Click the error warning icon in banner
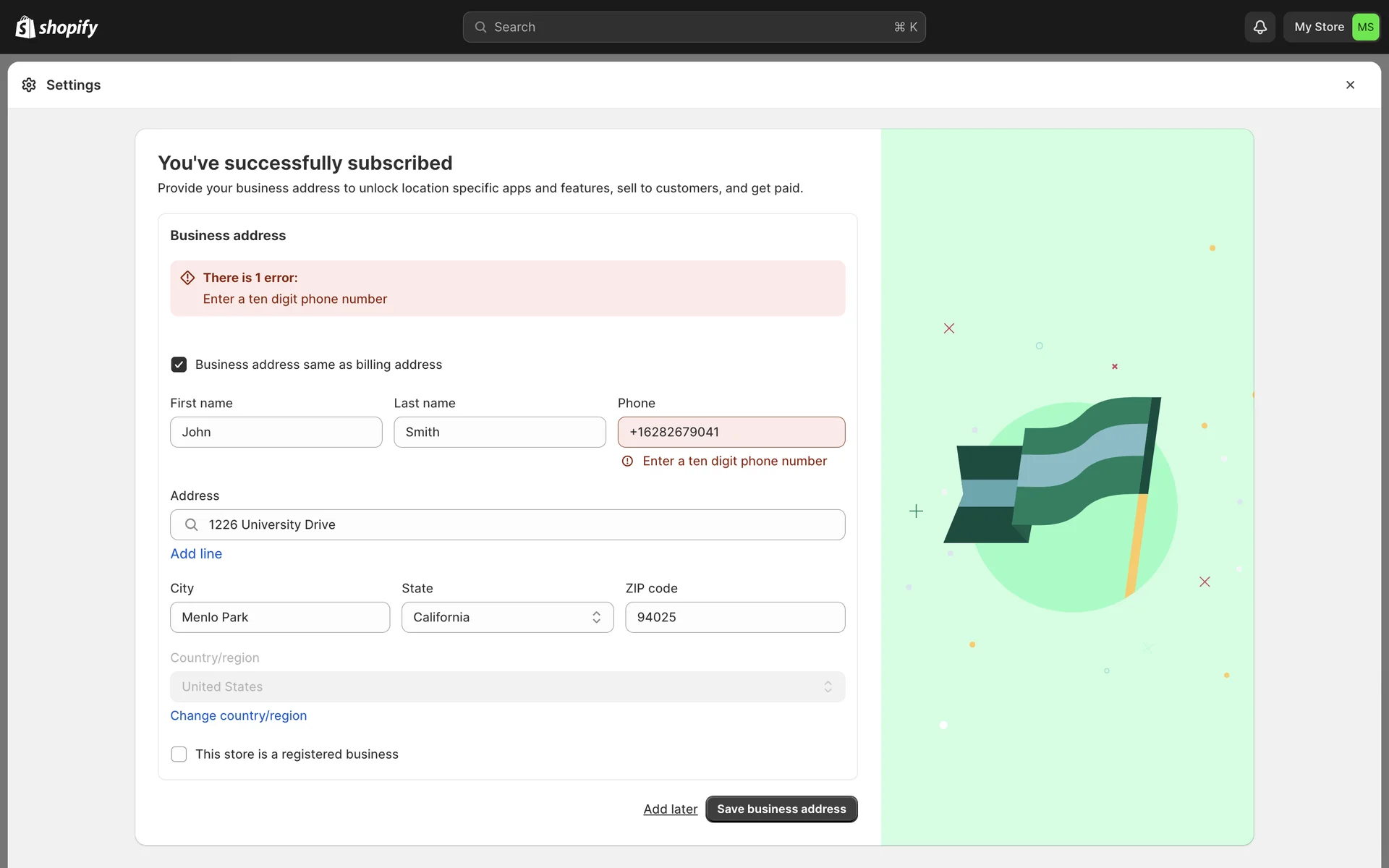Image resolution: width=1389 pixels, height=868 pixels. click(187, 278)
